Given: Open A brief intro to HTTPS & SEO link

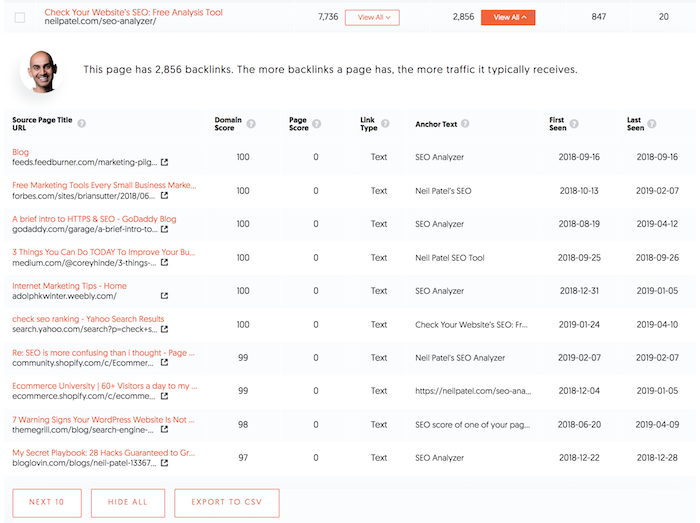Looking at the screenshot, I should [x=94, y=219].
